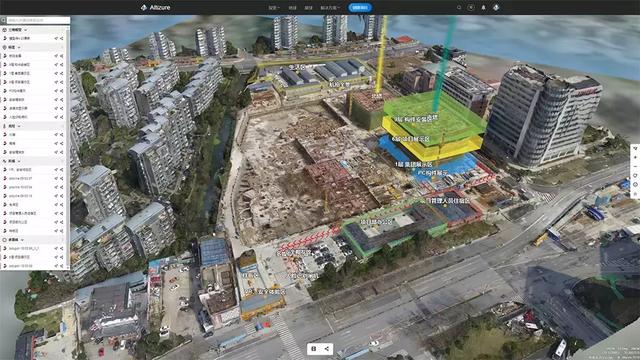Click the sidebar vertical scrollbar
This screenshot has width=640, height=360.
tap(68, 147)
